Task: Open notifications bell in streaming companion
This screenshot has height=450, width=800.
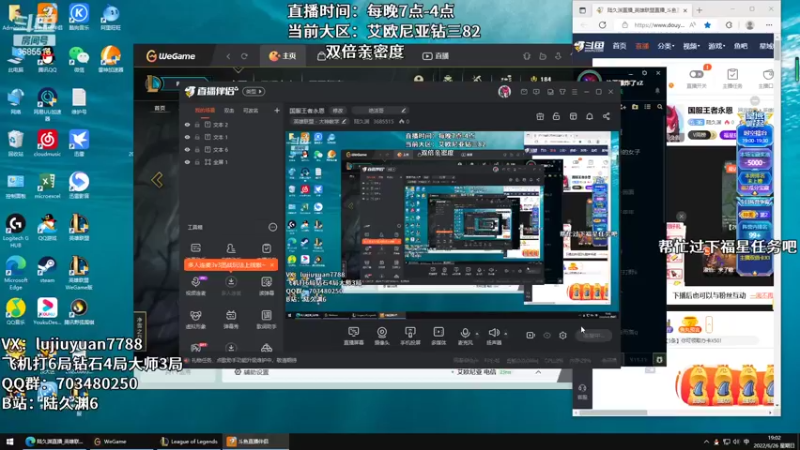Action: 589,117
